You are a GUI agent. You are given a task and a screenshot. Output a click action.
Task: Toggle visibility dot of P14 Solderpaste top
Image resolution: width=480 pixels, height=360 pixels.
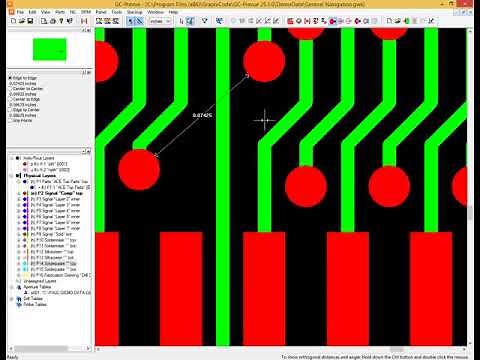[x=25, y=263]
